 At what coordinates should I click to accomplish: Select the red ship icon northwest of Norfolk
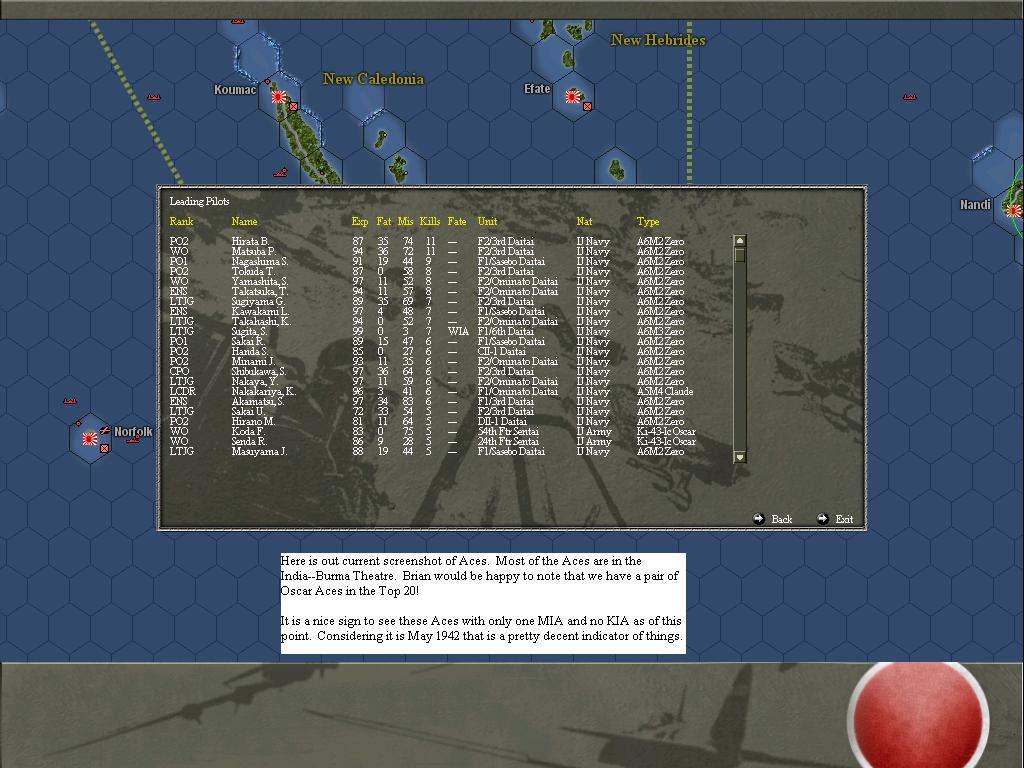pyautogui.click(x=70, y=400)
